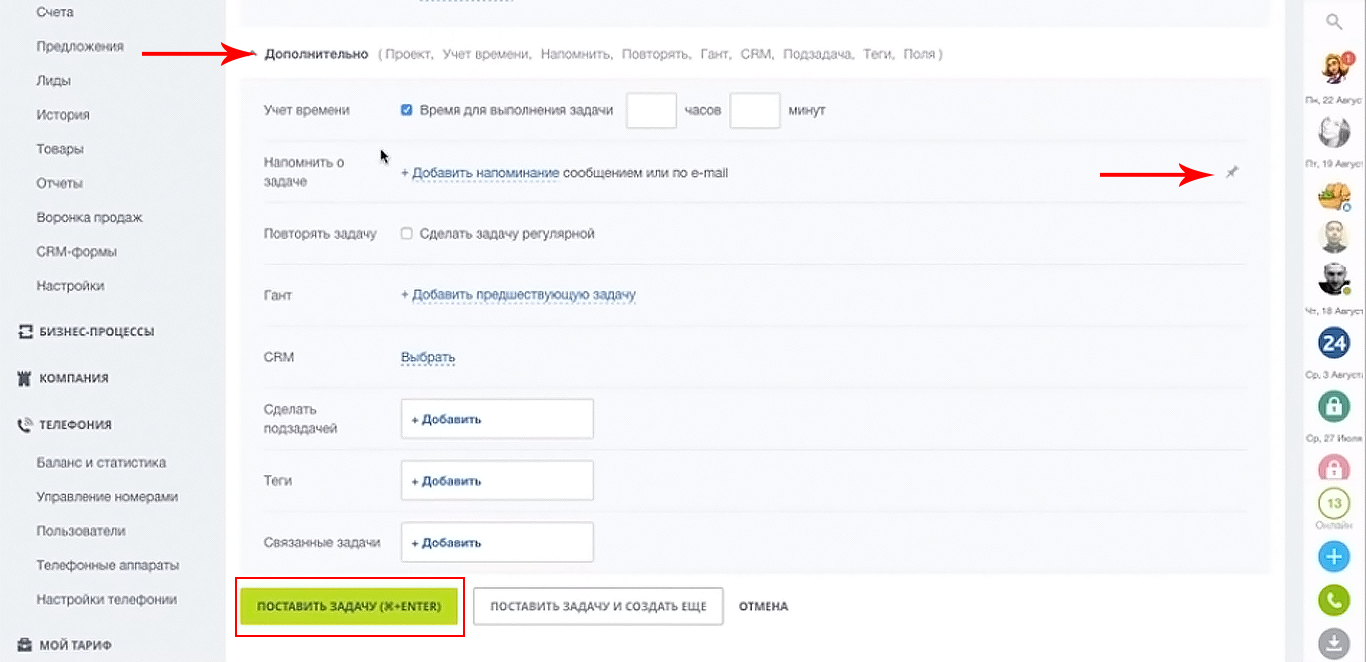Open the Добавить dropdown for related tasks
Image resolution: width=1366 pixels, height=662 pixels.
[x=497, y=543]
